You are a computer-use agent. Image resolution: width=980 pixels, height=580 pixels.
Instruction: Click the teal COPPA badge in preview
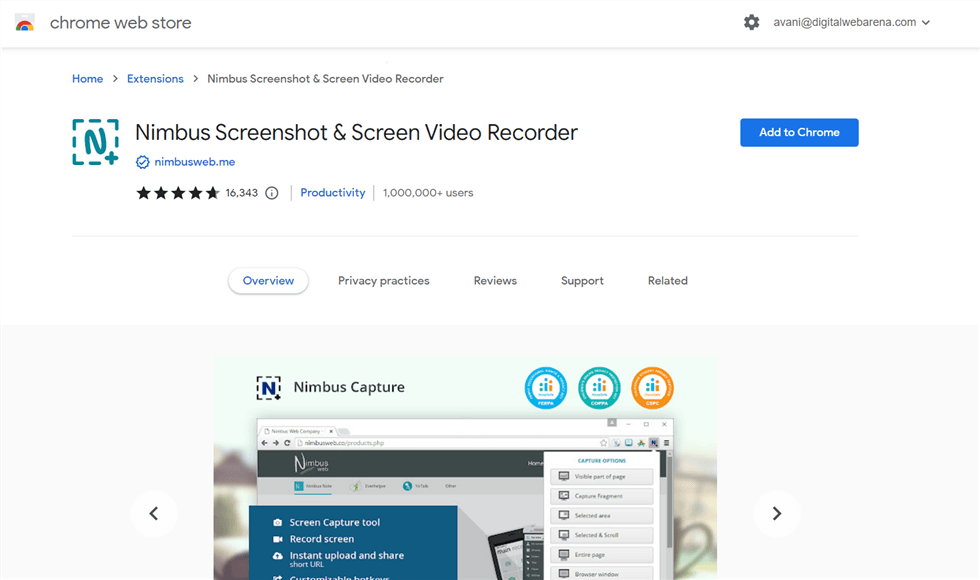[x=599, y=388]
